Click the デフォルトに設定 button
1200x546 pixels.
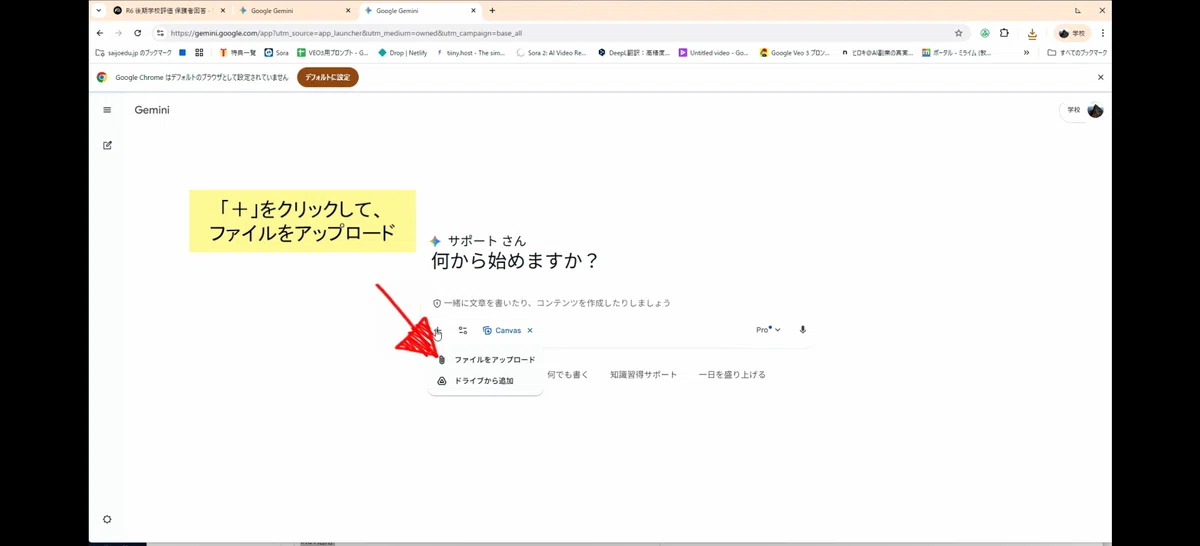pyautogui.click(x=327, y=77)
